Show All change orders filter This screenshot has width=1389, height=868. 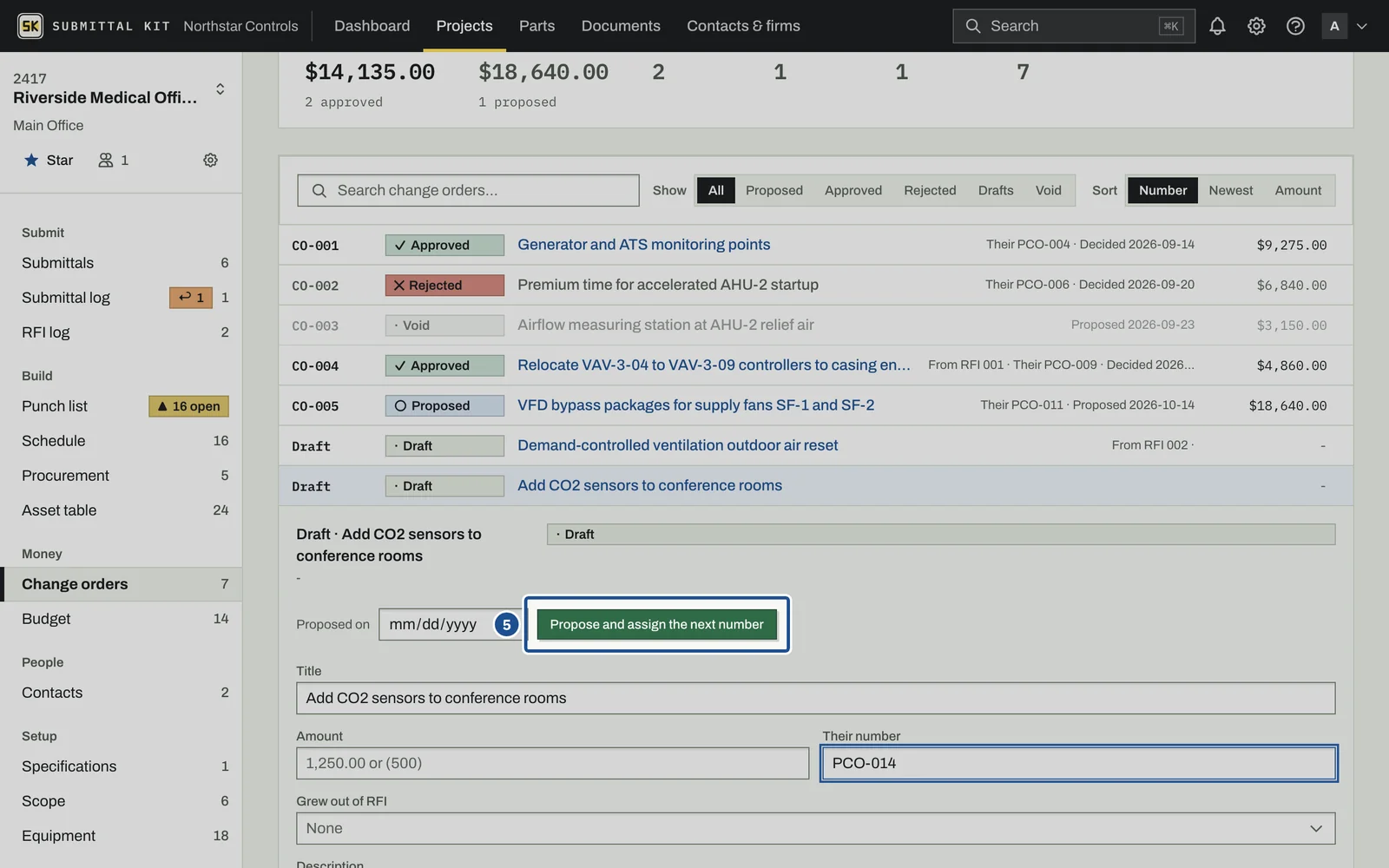tap(715, 191)
